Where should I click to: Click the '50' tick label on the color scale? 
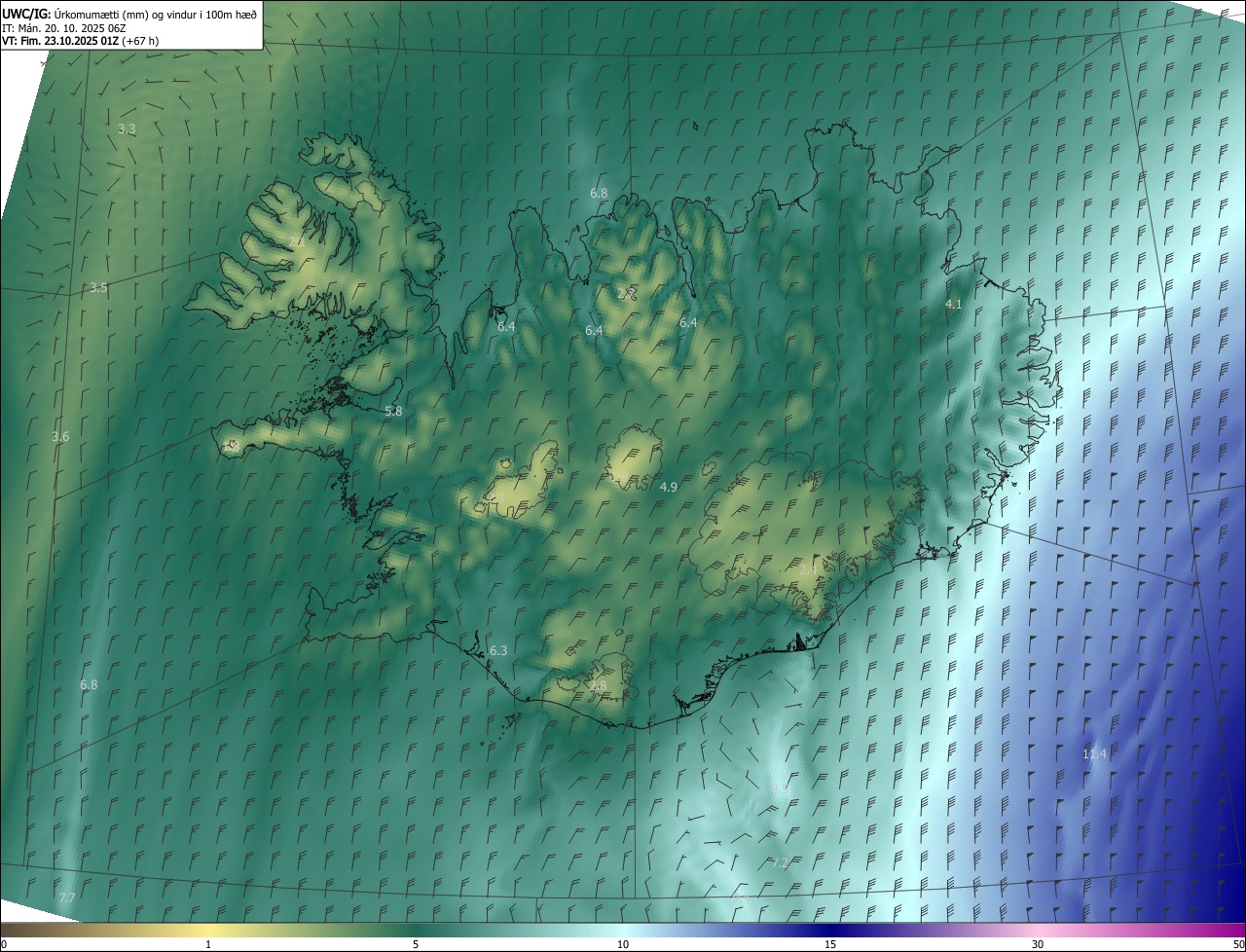[1238, 944]
